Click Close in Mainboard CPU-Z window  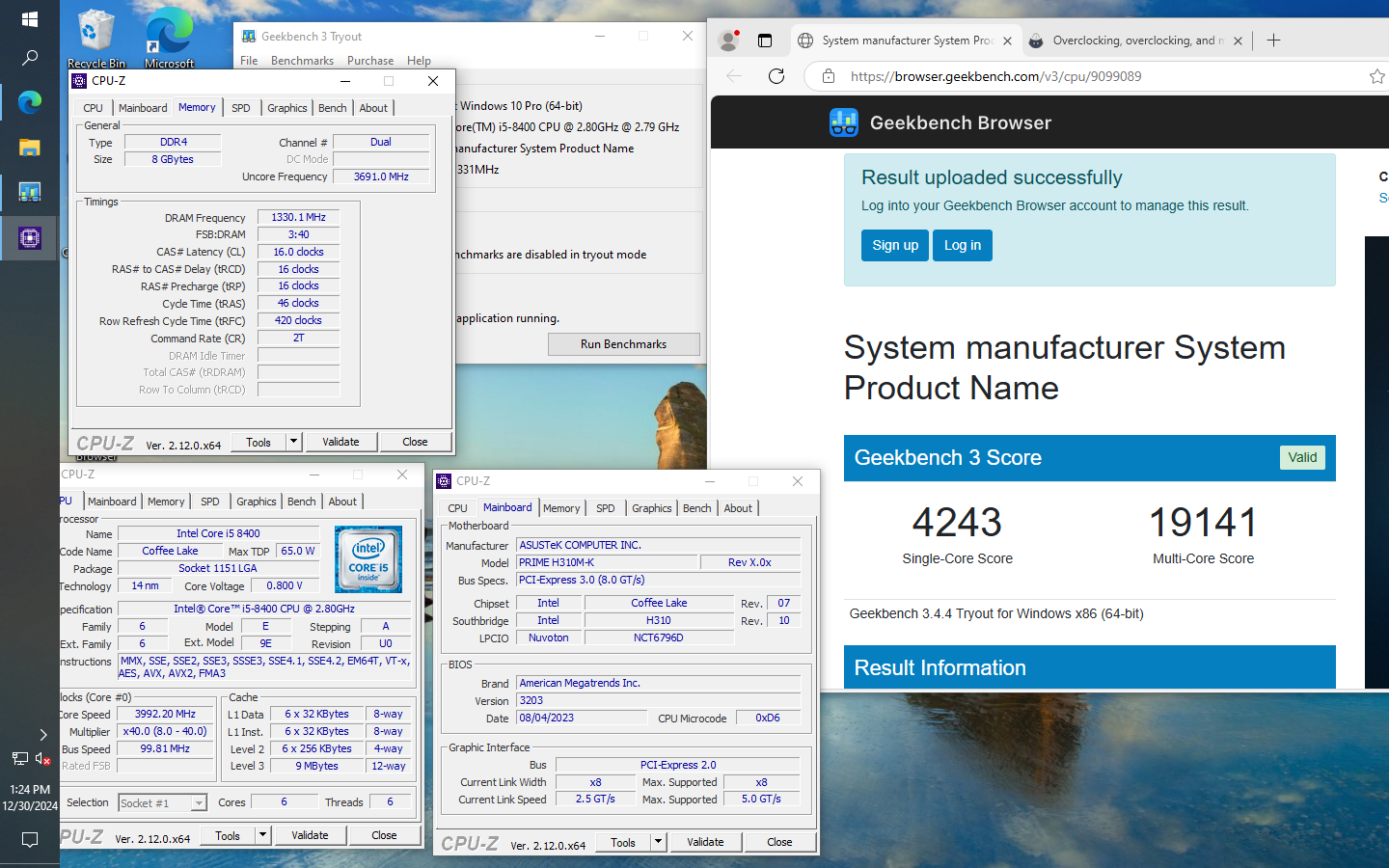(779, 842)
